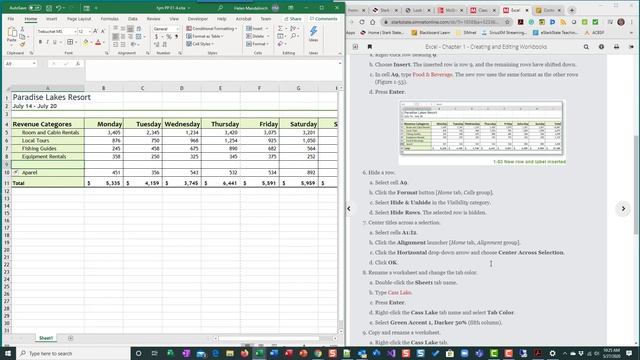Viewport: 640px width, 360px height.
Task: Toggle Underline formatting
Action: (x=55, y=42)
